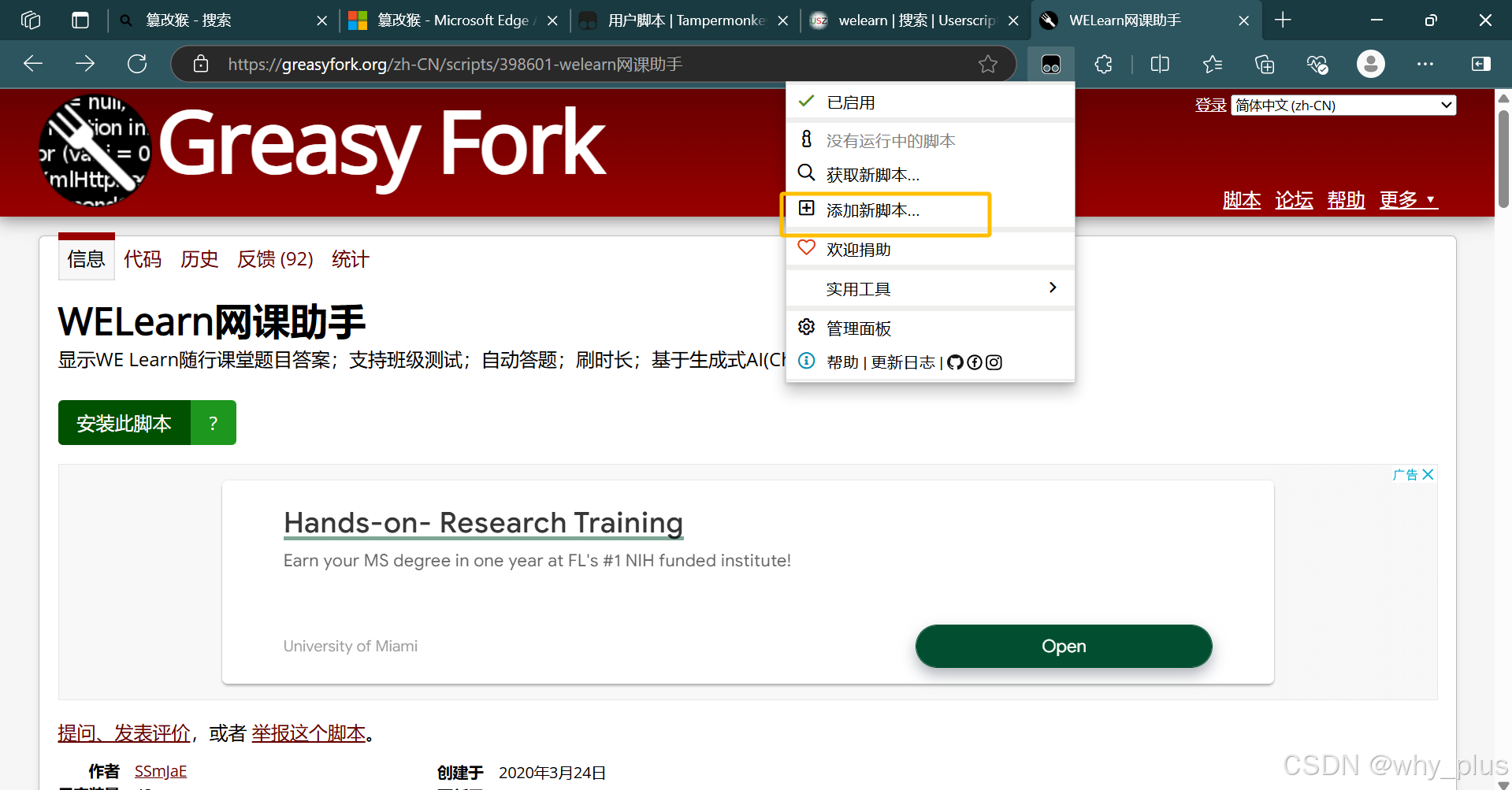Image resolution: width=1512 pixels, height=790 pixels.
Task: Switch to the 历史 tab
Action: 199,259
